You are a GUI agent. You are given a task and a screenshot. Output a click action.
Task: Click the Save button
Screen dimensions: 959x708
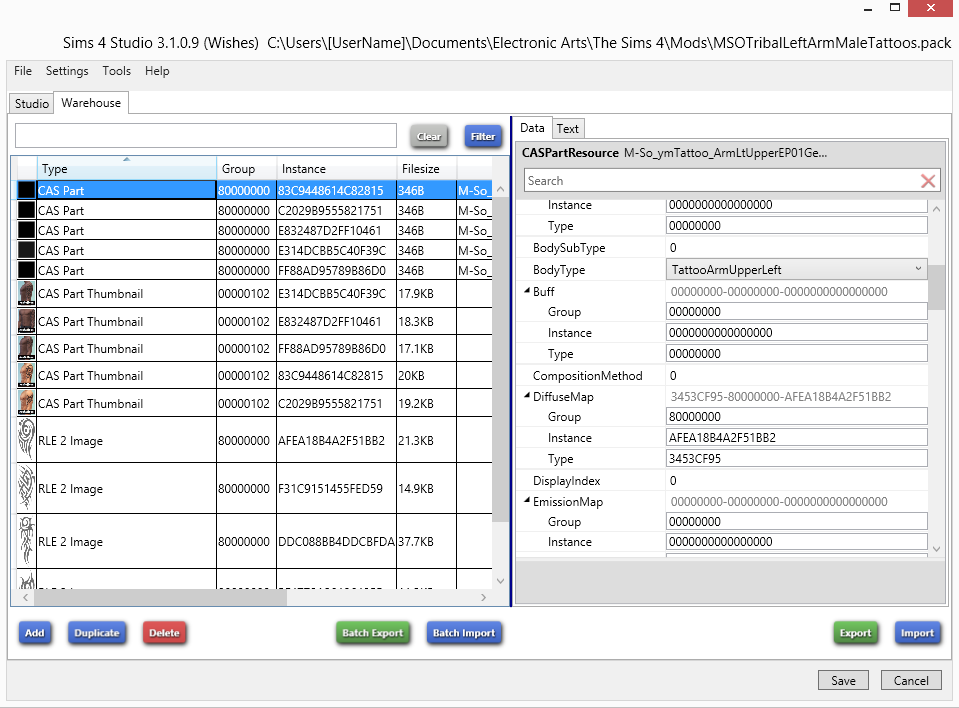(x=843, y=680)
